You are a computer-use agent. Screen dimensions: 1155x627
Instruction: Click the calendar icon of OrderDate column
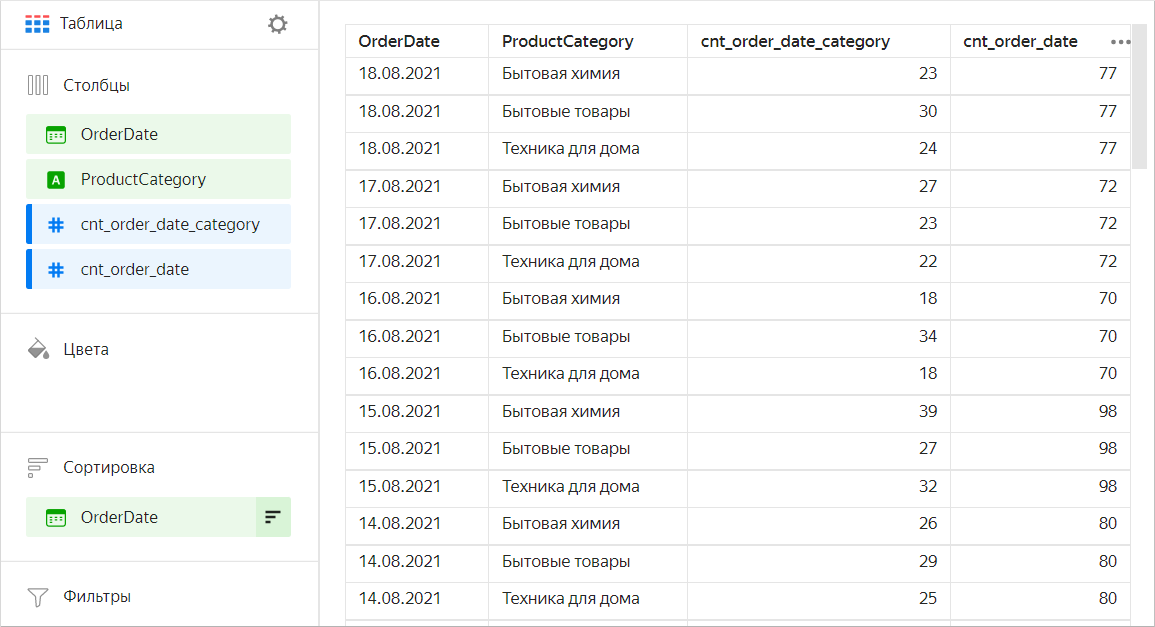coord(56,134)
